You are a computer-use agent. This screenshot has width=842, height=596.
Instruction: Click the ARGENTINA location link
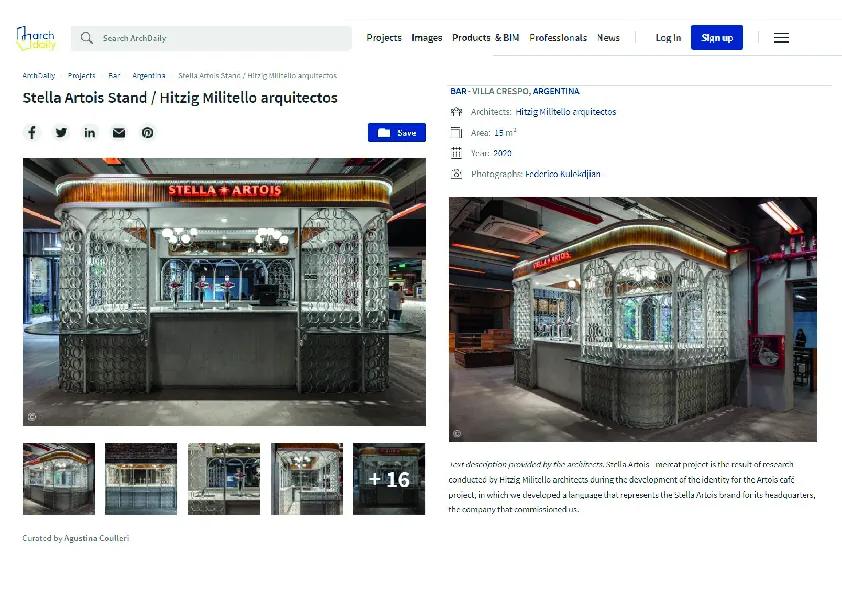click(556, 91)
